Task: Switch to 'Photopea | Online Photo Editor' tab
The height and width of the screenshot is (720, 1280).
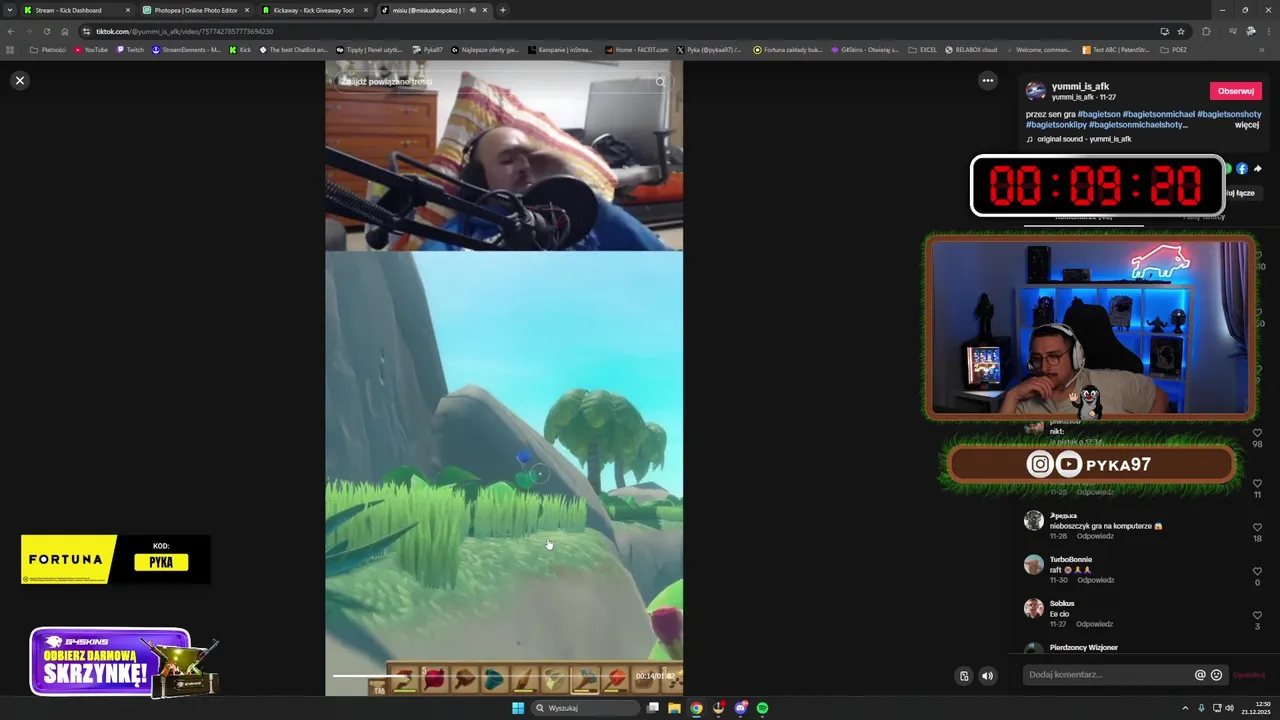Action: point(195,10)
